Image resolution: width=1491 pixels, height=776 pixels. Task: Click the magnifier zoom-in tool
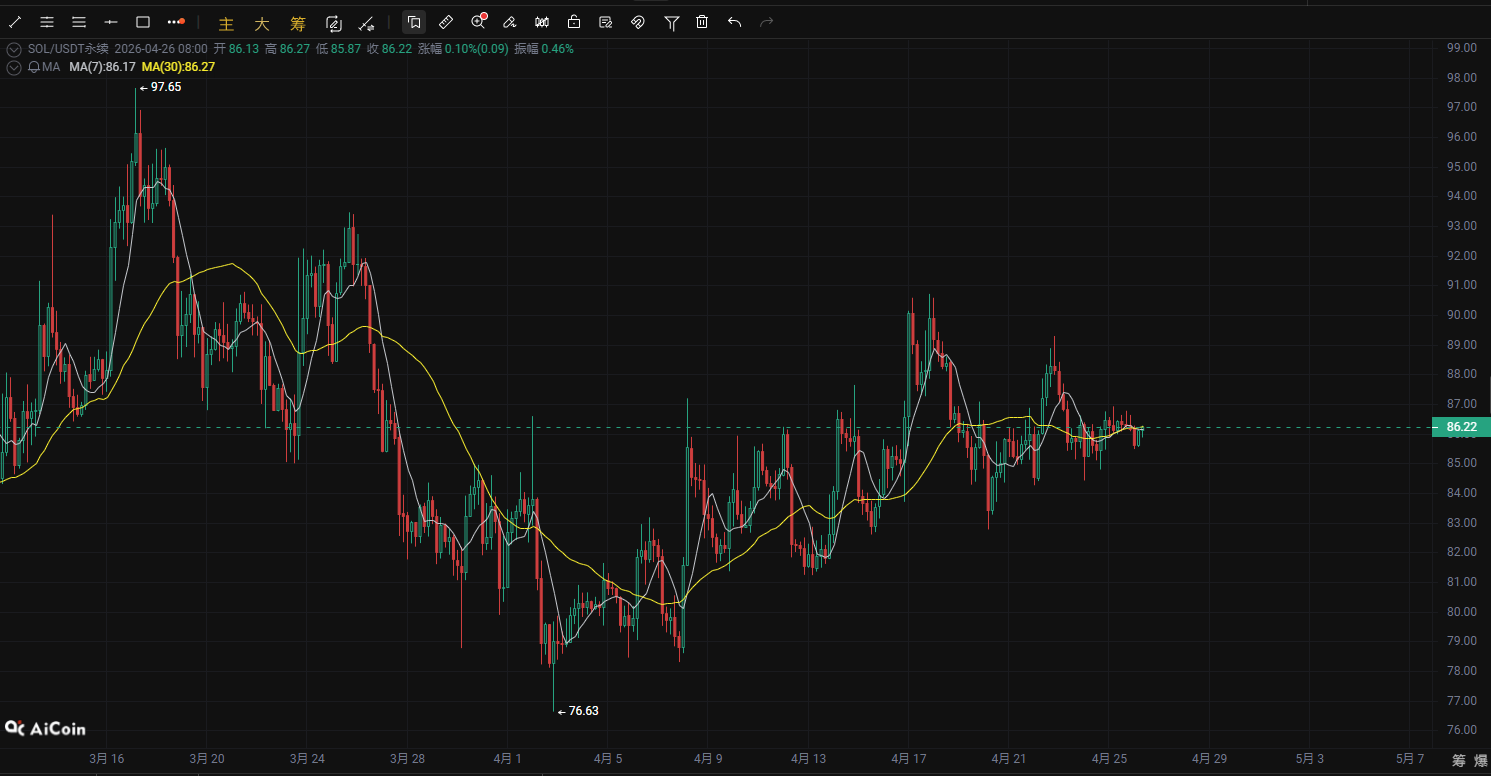[x=478, y=22]
